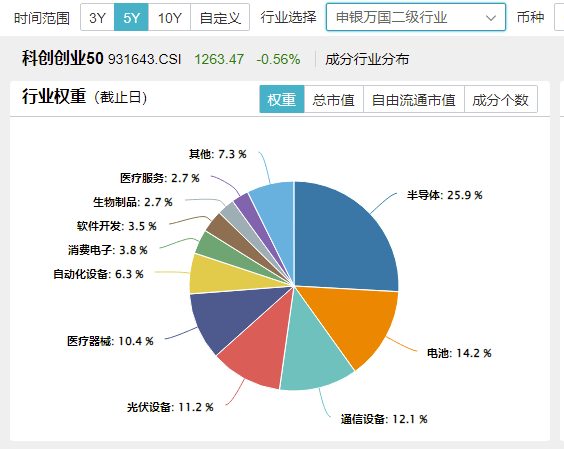Click the 生物制品: 2.7 % label

click(133, 202)
